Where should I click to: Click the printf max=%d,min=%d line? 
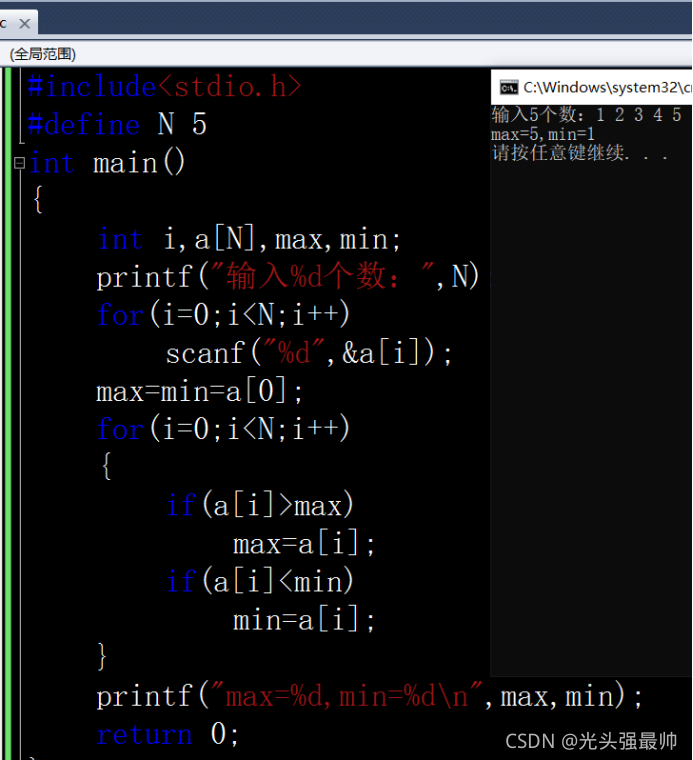pos(369,697)
